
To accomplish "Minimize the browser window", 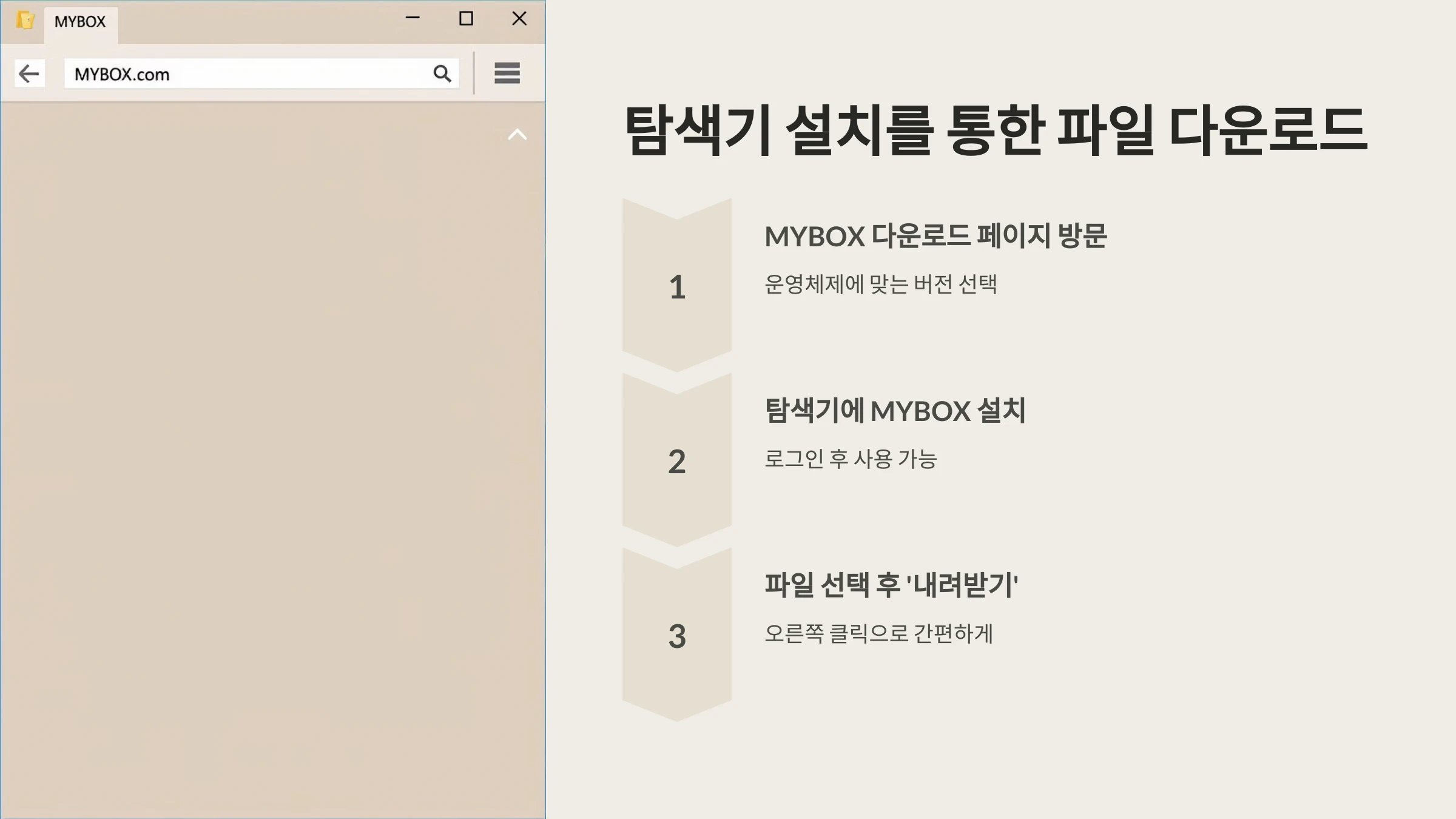I will (x=413, y=19).
